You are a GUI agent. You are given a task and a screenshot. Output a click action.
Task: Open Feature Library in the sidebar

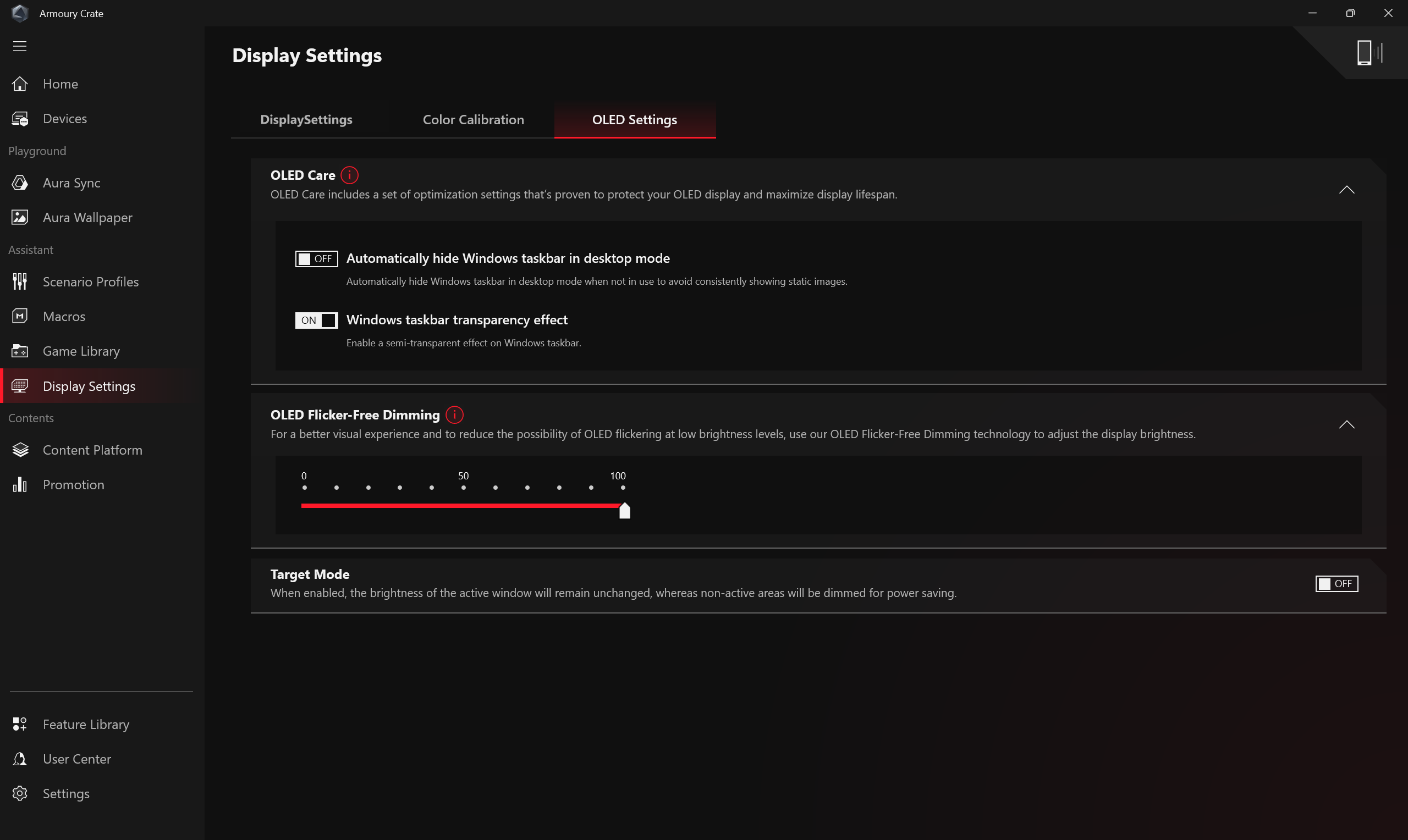point(85,724)
